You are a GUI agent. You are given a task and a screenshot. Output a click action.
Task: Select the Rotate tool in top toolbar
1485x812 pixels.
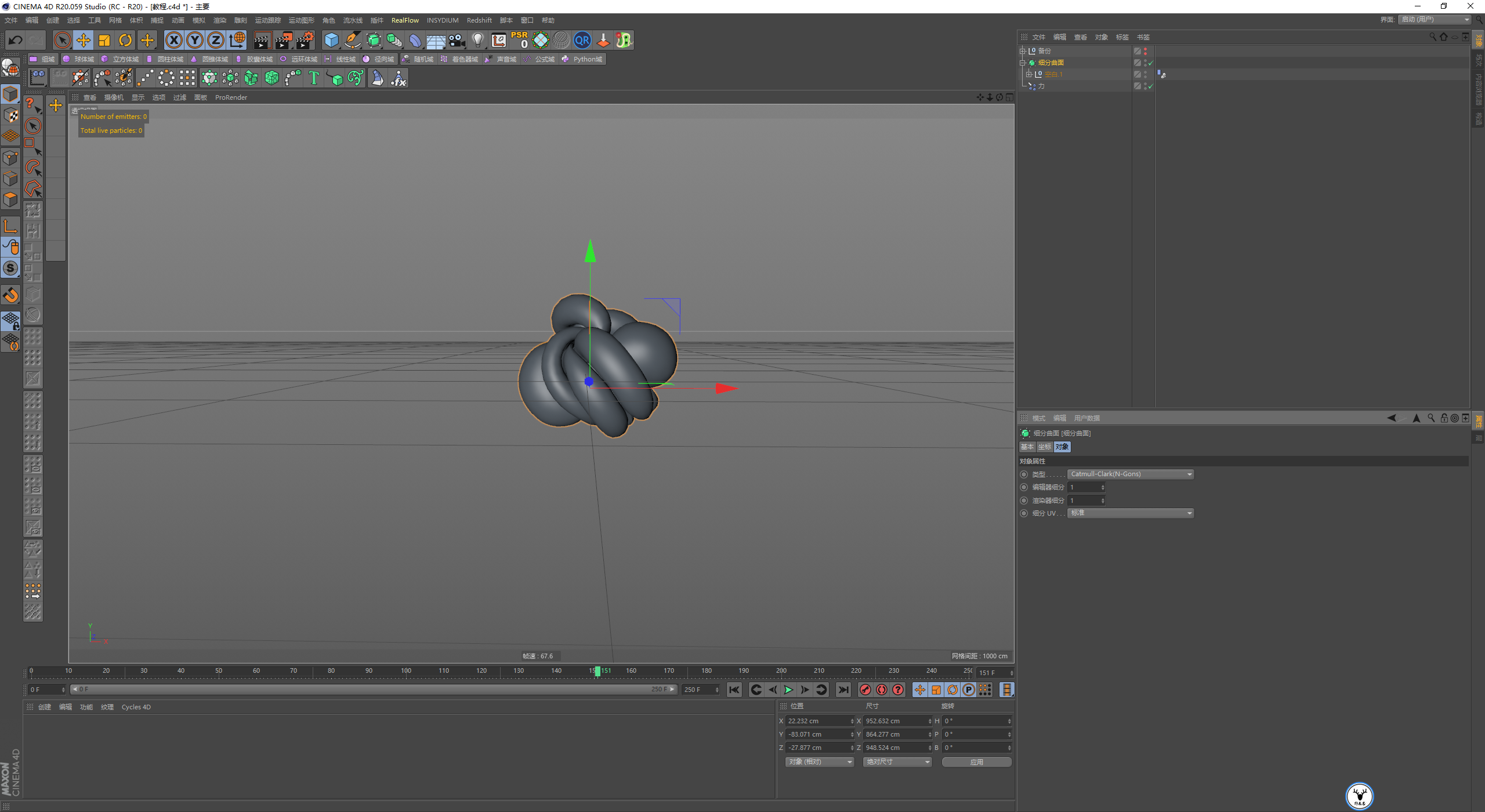(125, 40)
